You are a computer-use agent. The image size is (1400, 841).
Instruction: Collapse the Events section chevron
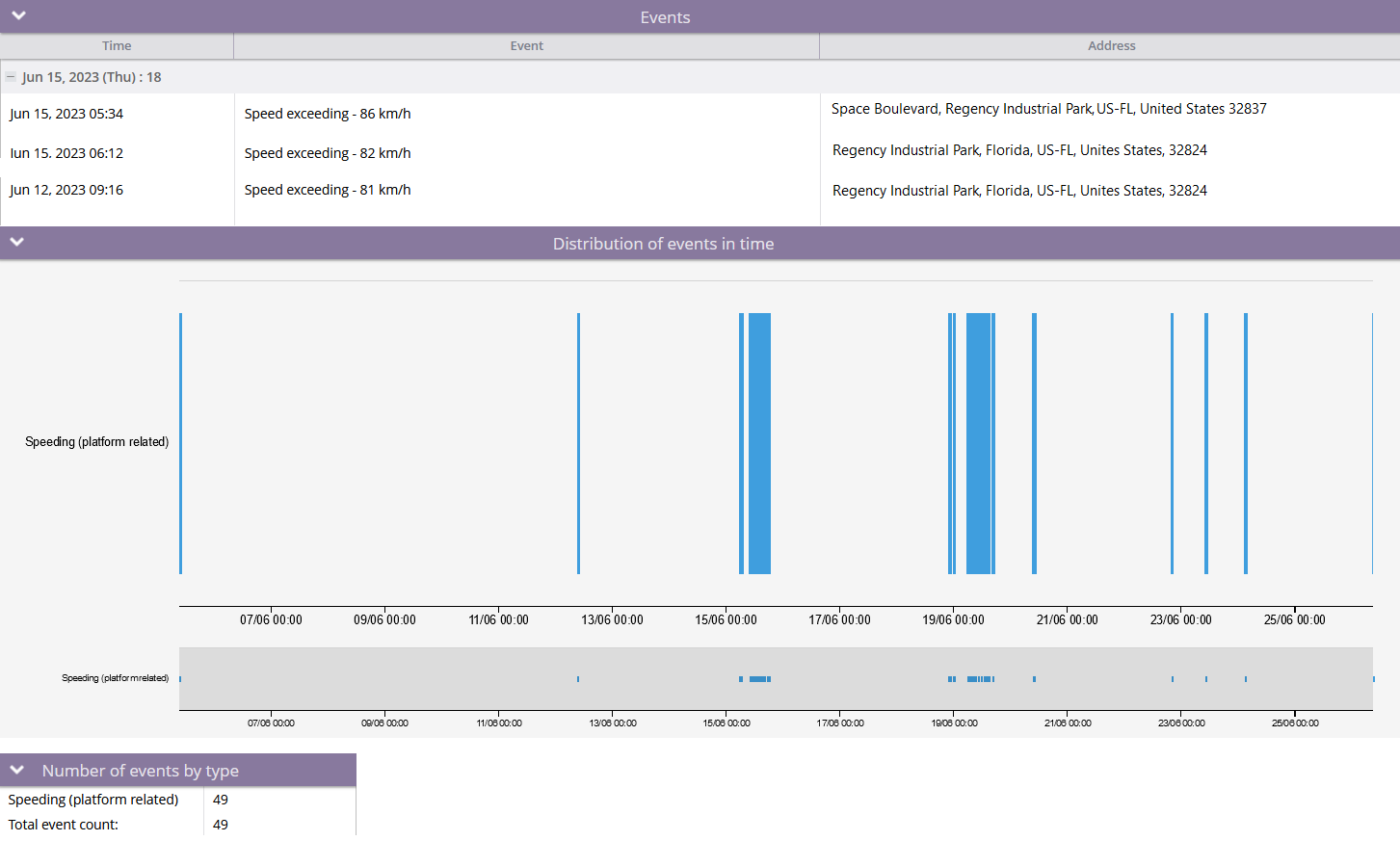[18, 15]
